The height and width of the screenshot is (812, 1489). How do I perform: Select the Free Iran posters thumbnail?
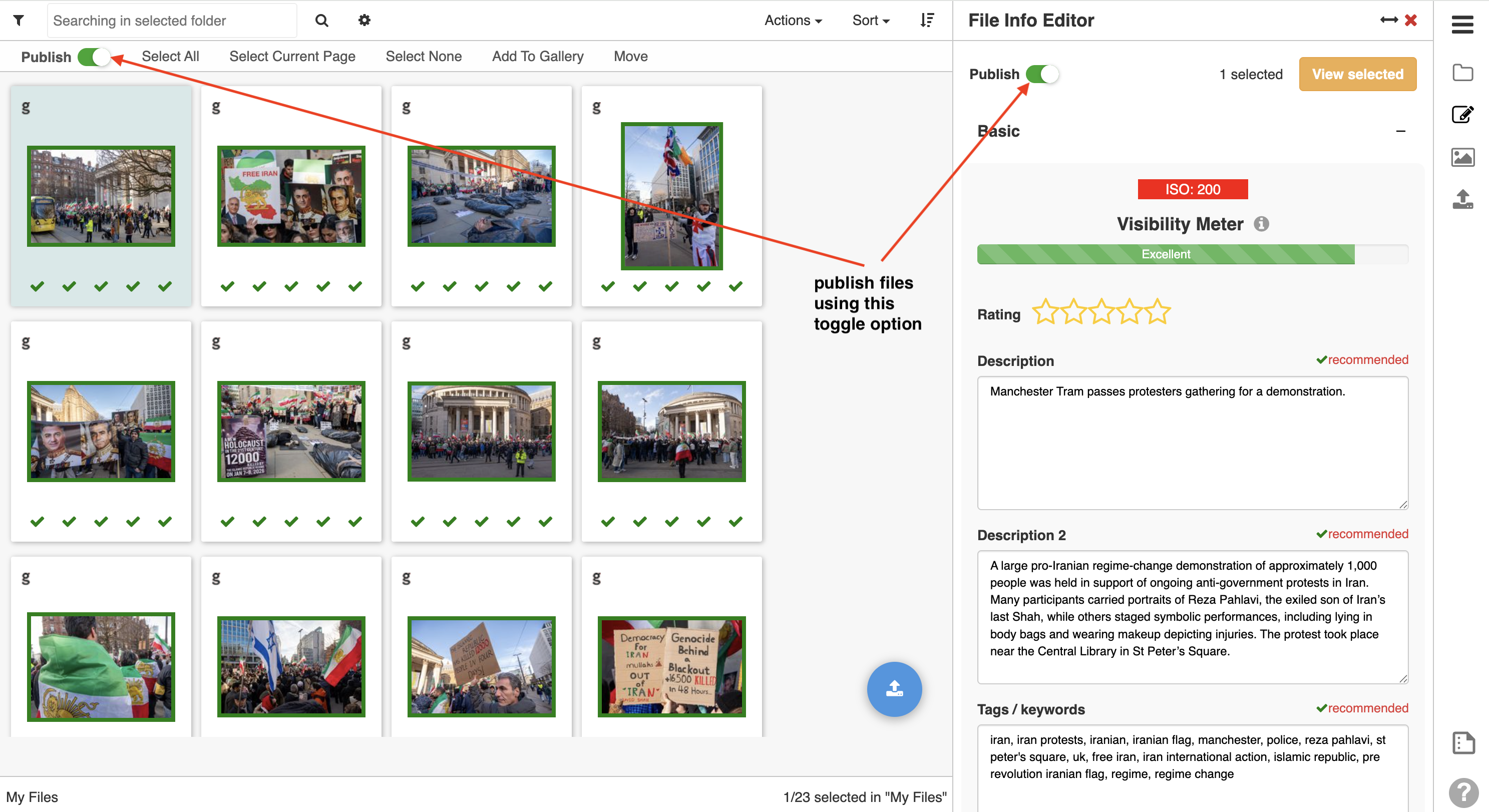(291, 196)
